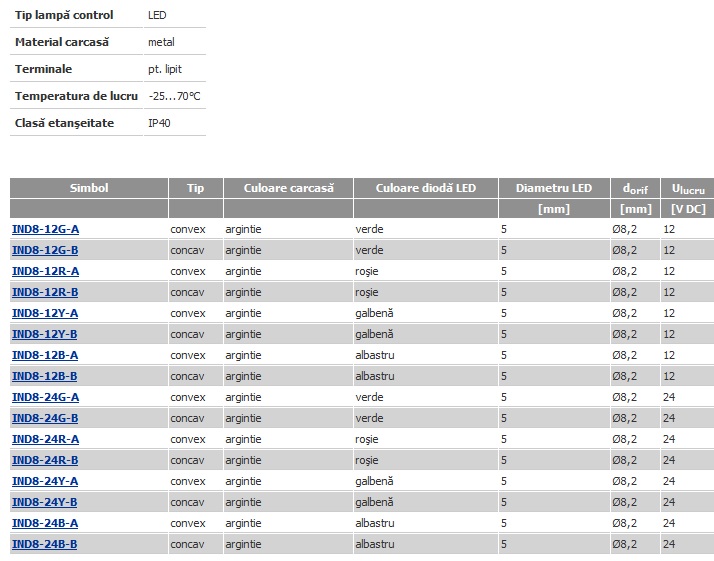714x561 pixels.
Task: Open the IND8-12G-A product link
Action: (x=45, y=229)
